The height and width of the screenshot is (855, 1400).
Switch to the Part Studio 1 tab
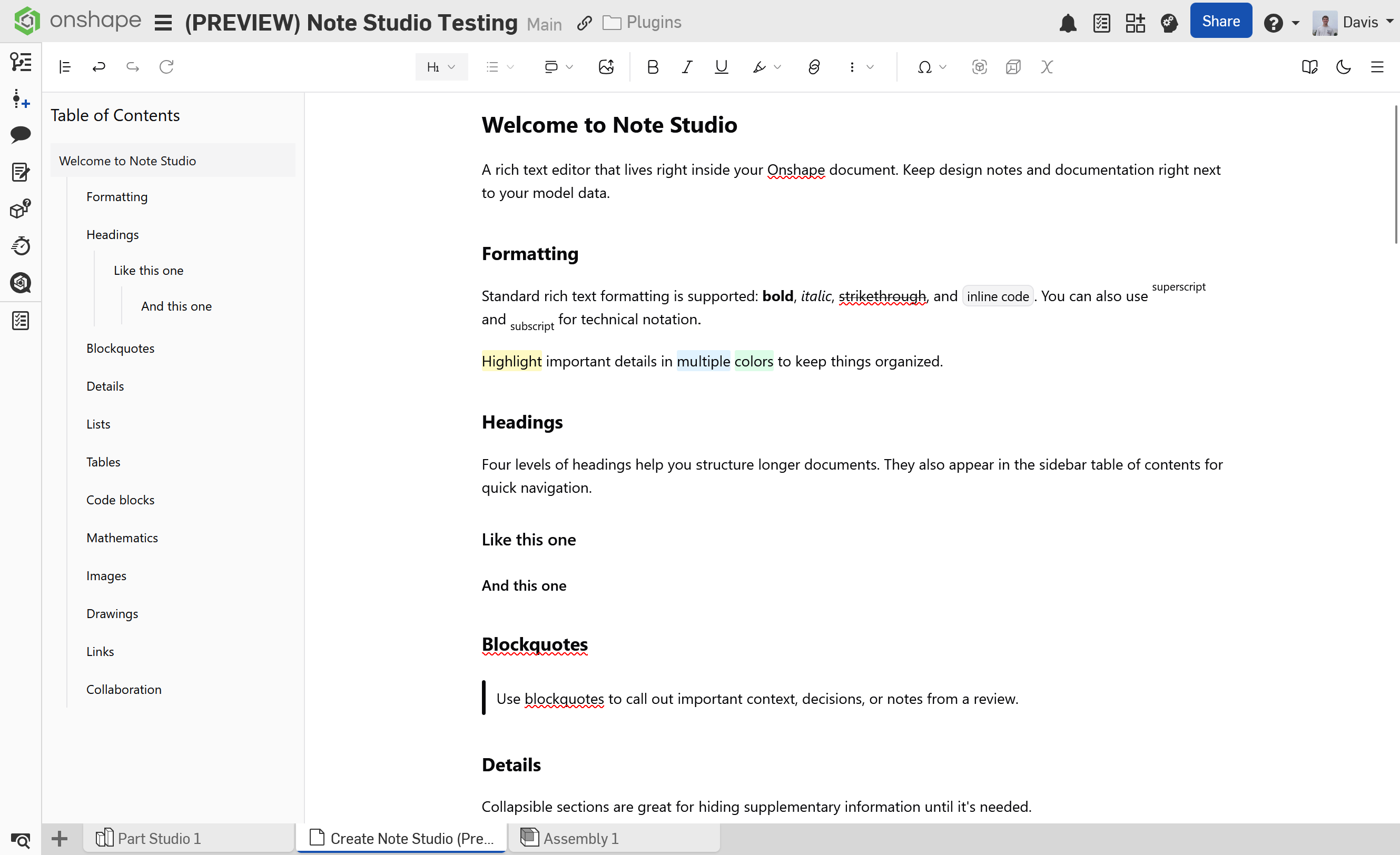(x=159, y=838)
